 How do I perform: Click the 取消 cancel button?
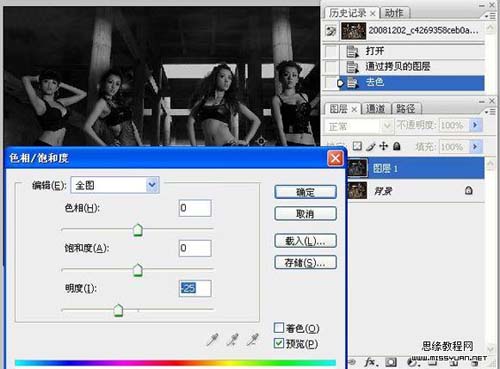(x=305, y=214)
